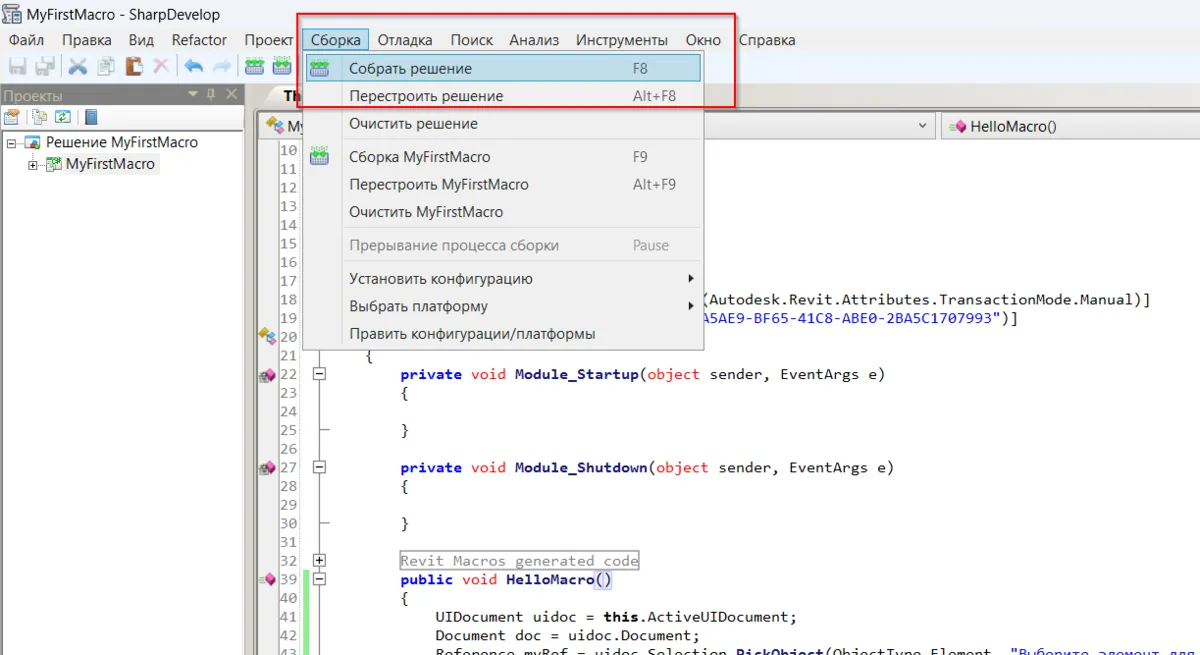
Task: Open the Поиск menu
Action: (x=471, y=40)
